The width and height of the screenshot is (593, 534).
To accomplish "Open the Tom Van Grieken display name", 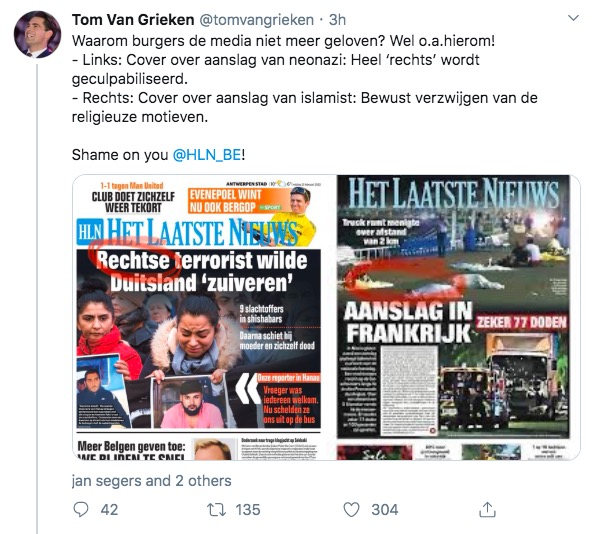I will [133, 20].
